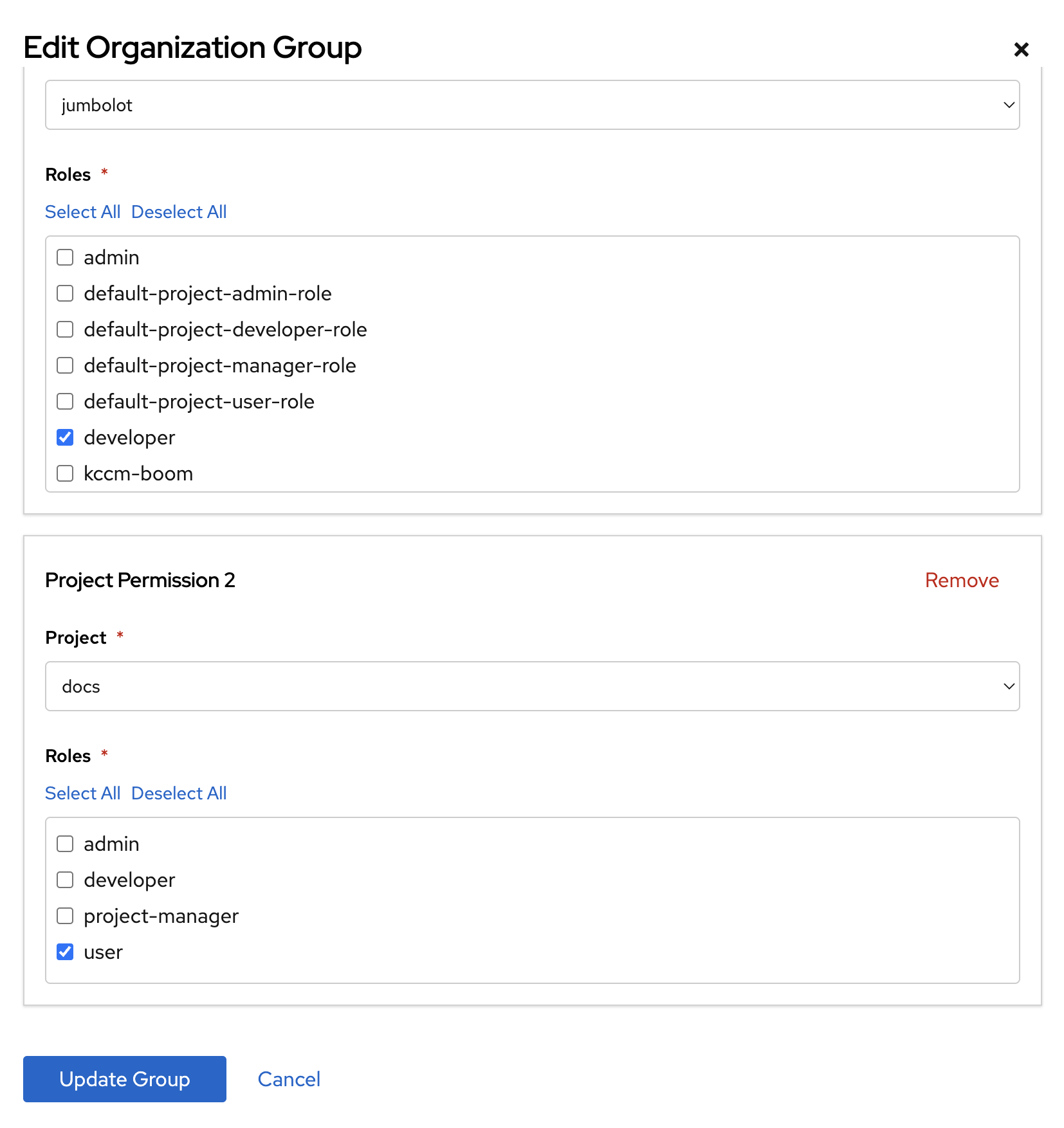Check the admin role in top Roles list
The width and height of the screenshot is (1064, 1128).
click(65, 257)
